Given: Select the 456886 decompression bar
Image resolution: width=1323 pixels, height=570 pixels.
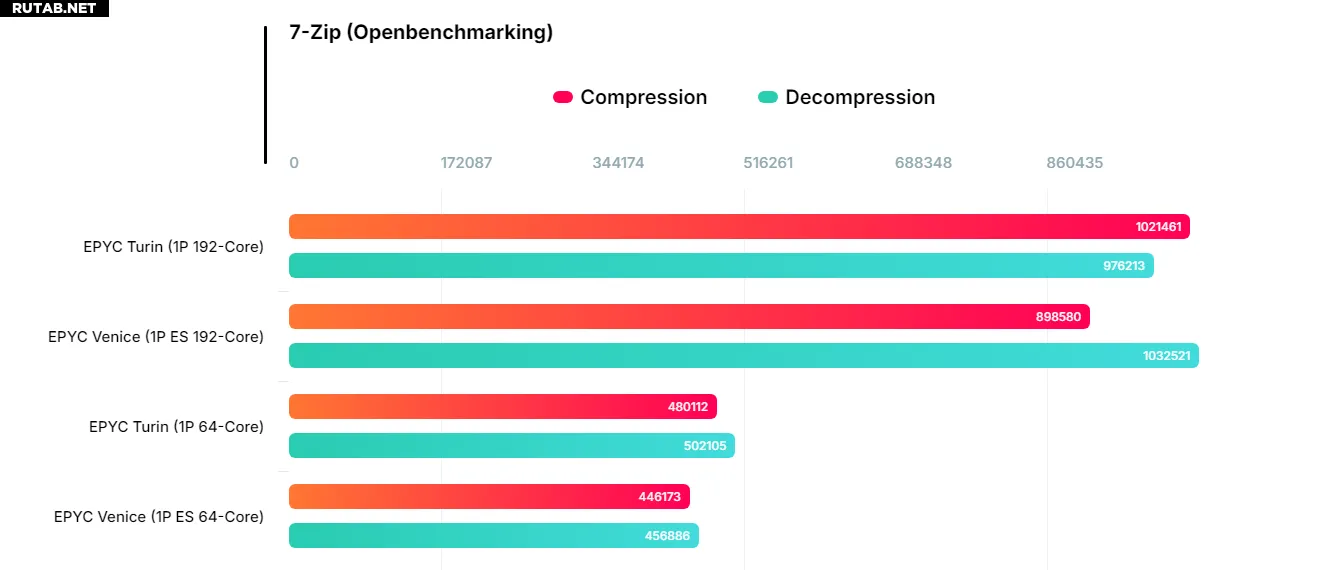Looking at the screenshot, I should click(494, 536).
